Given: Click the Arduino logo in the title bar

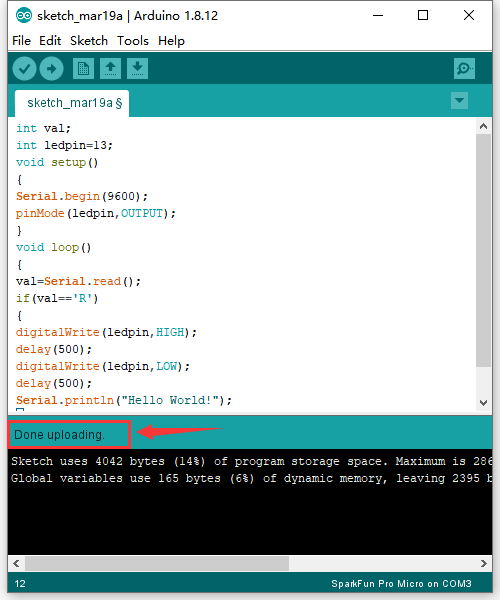Looking at the screenshot, I should click(x=24, y=16).
